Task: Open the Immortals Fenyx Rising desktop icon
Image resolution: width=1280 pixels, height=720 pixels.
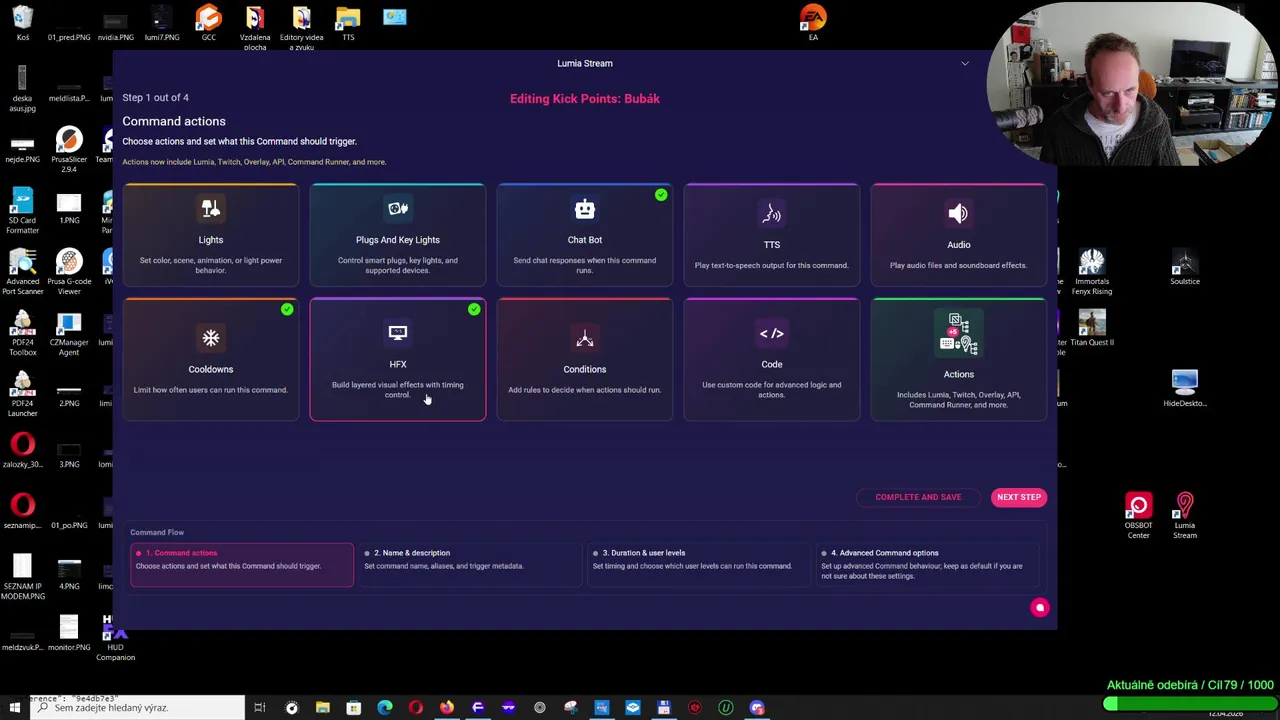Action: [x=1092, y=272]
